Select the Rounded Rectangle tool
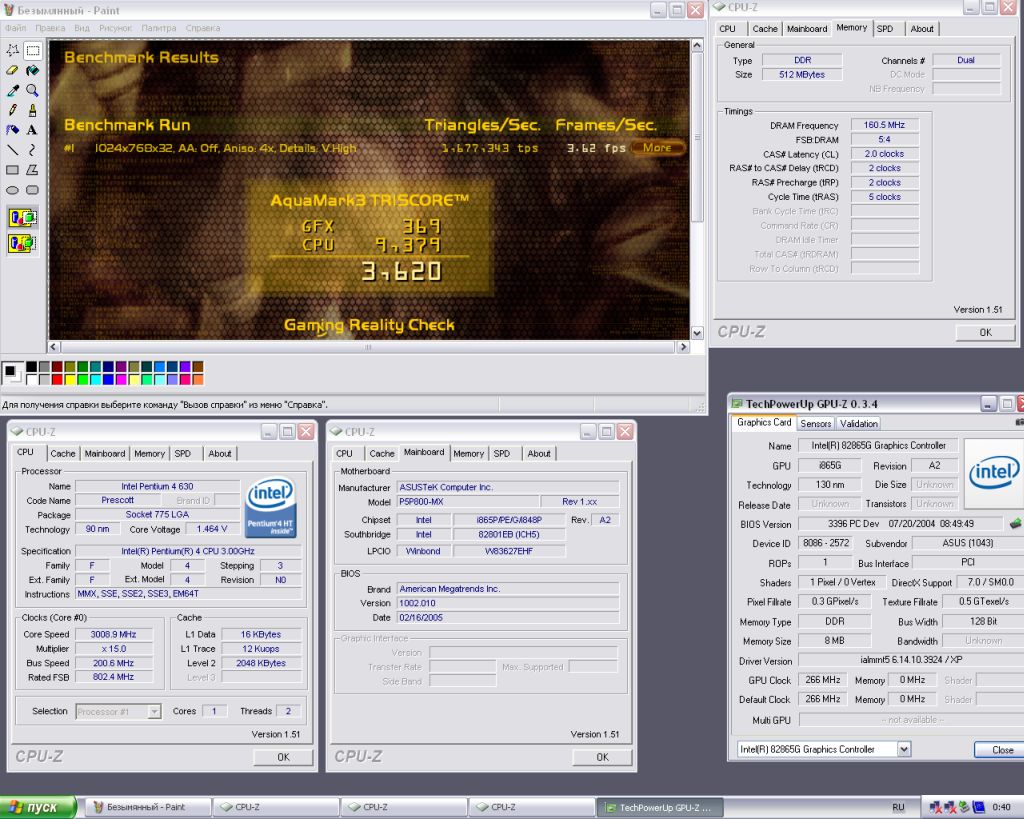Viewport: 1024px width, 819px height. tap(33, 190)
